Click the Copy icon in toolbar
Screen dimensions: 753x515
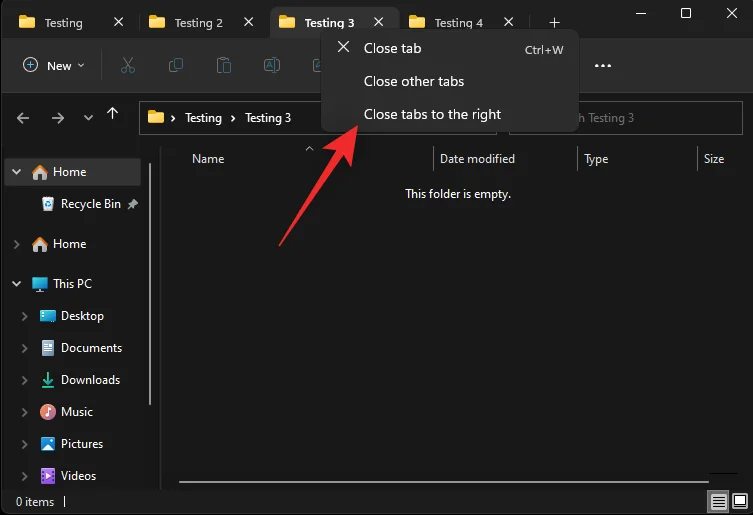[176, 65]
